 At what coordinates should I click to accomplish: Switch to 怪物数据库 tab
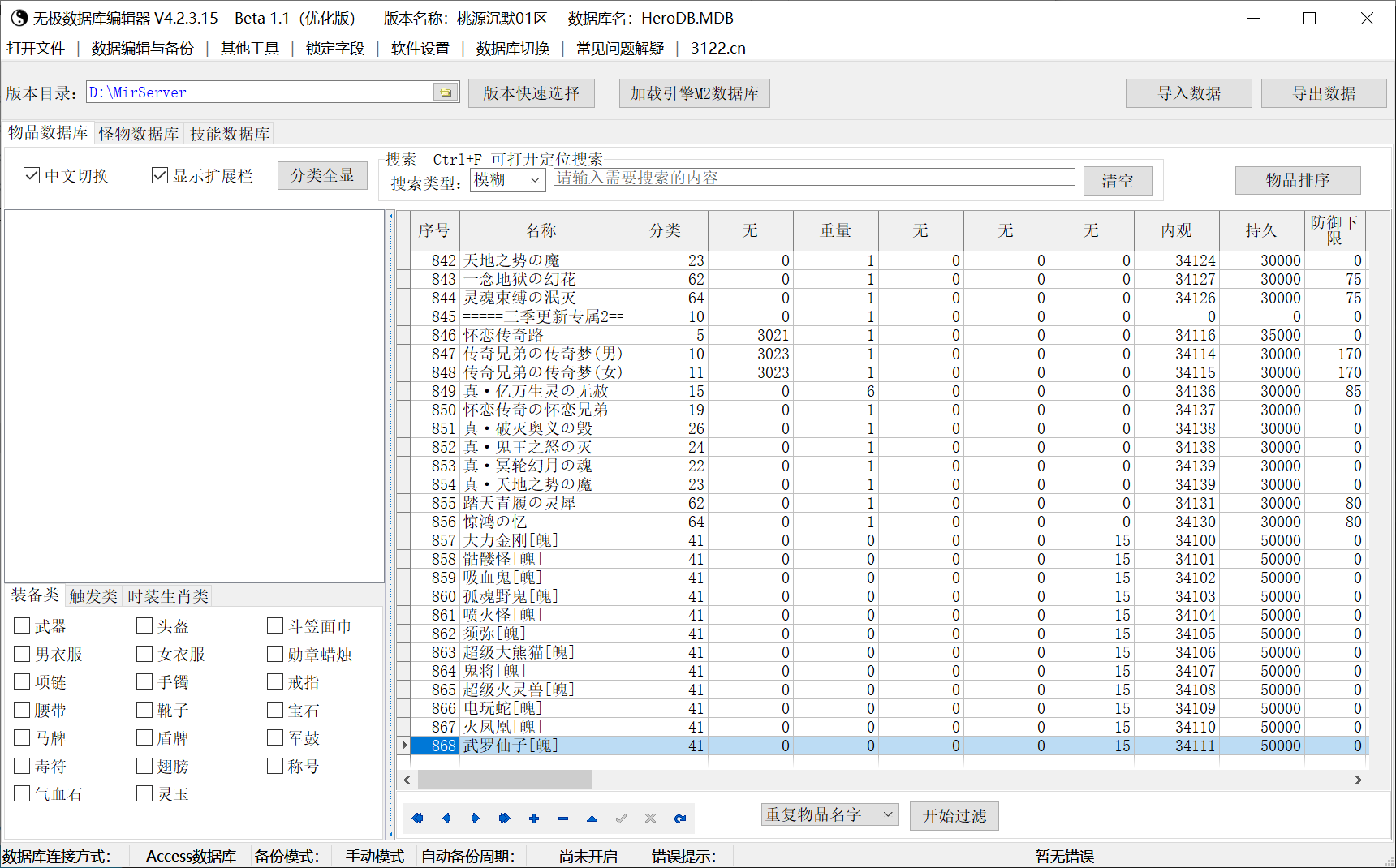[139, 134]
